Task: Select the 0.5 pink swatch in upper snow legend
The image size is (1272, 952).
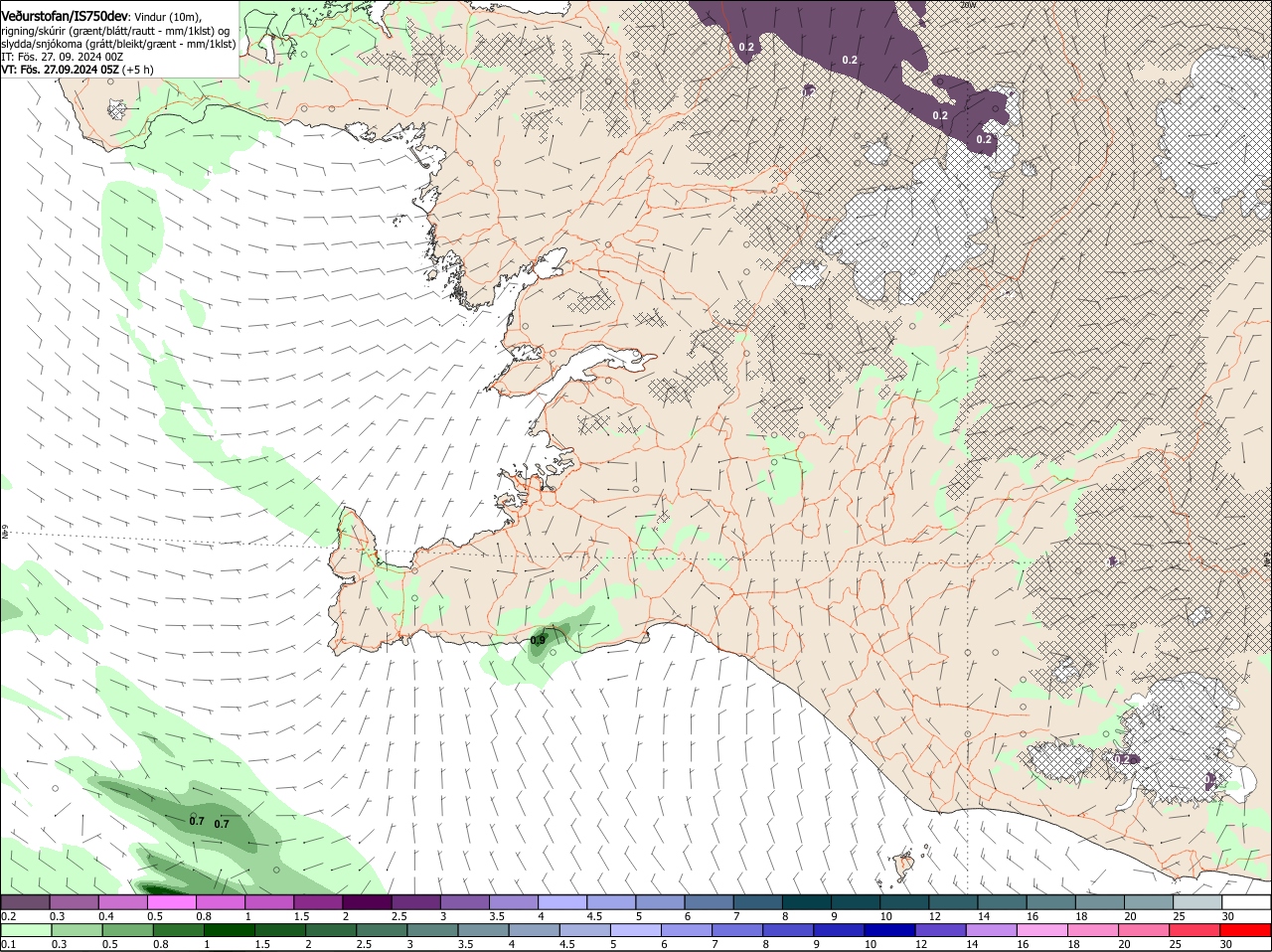Action: 171,901
